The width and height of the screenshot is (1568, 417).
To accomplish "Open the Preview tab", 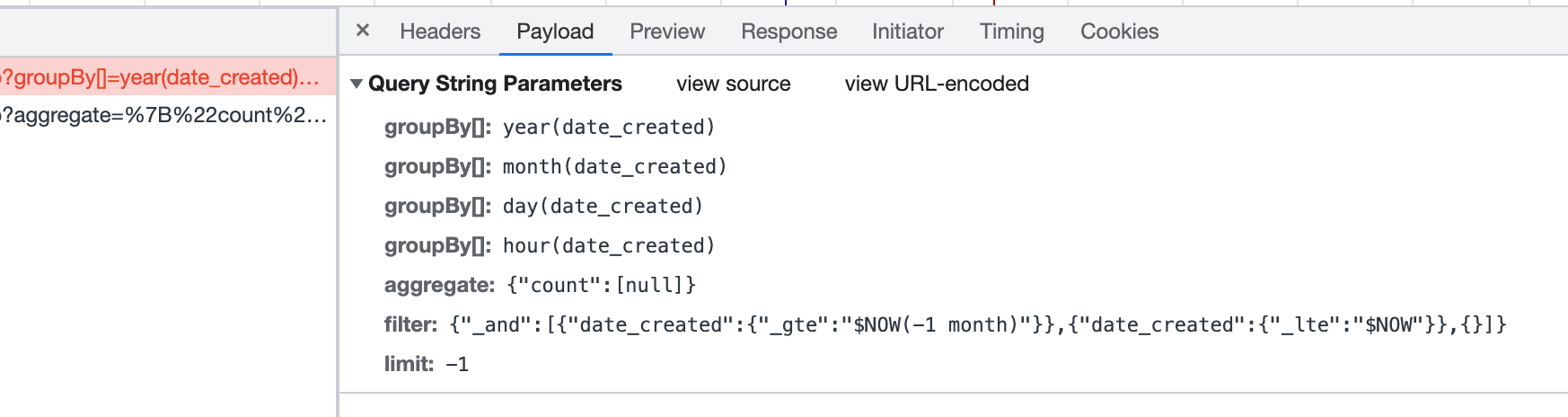I will [667, 31].
